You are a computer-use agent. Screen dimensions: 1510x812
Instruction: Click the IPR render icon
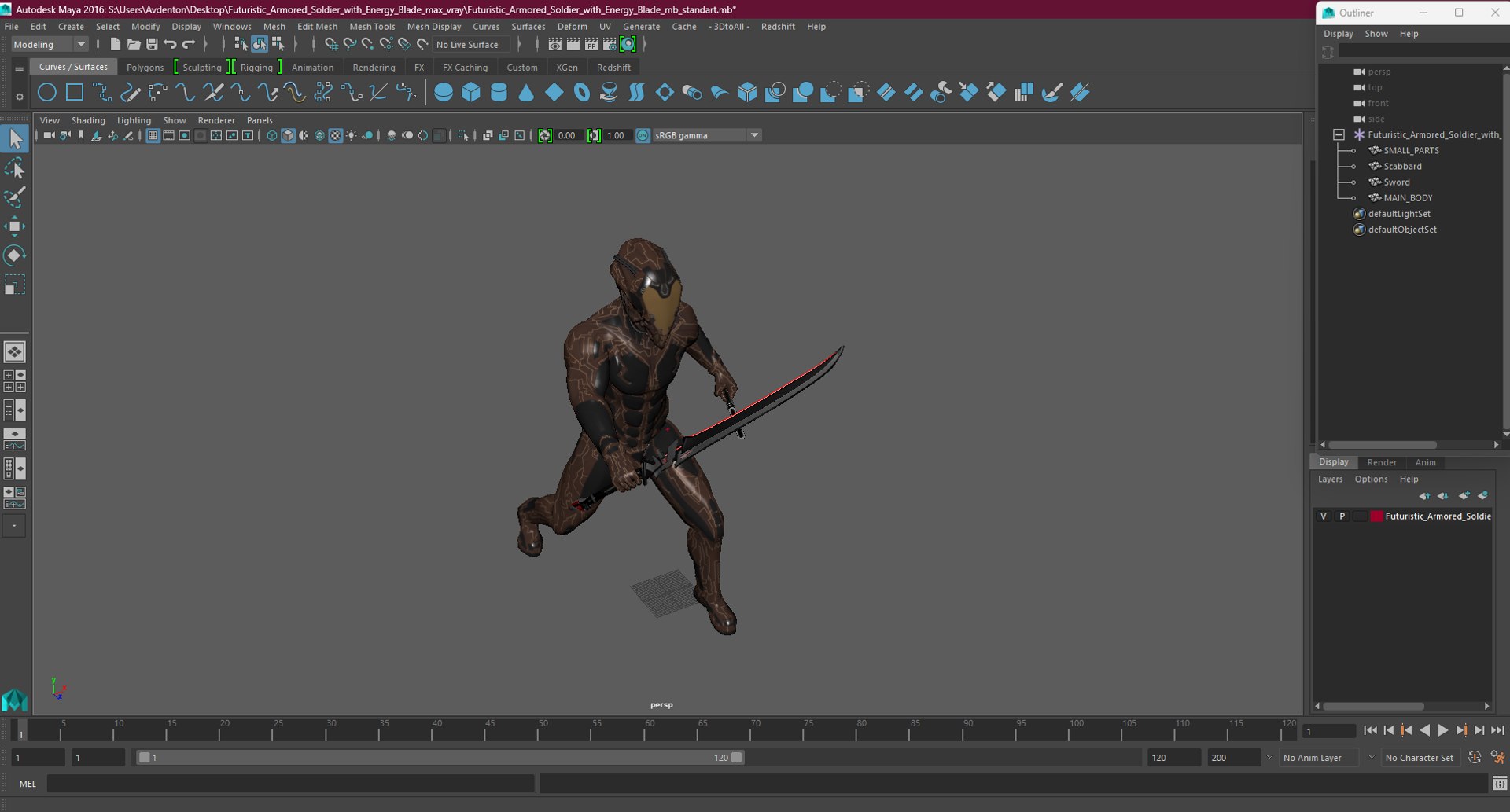point(591,45)
